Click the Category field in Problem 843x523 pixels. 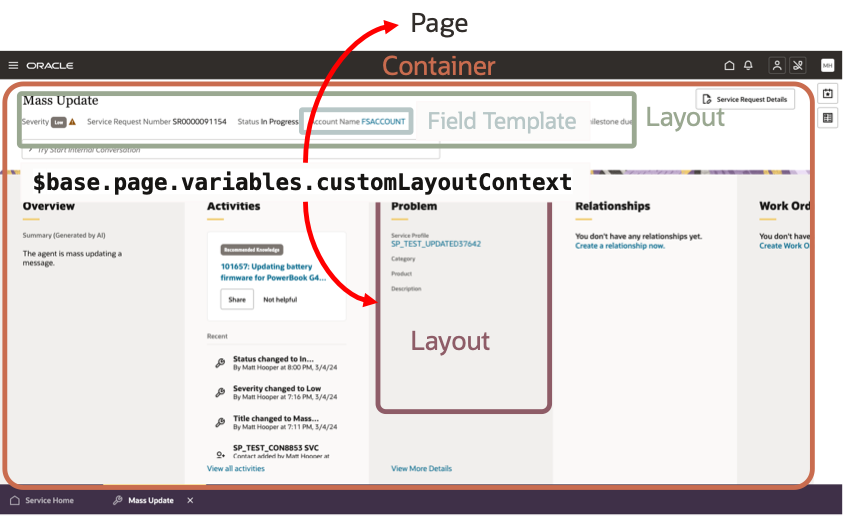[403, 259]
